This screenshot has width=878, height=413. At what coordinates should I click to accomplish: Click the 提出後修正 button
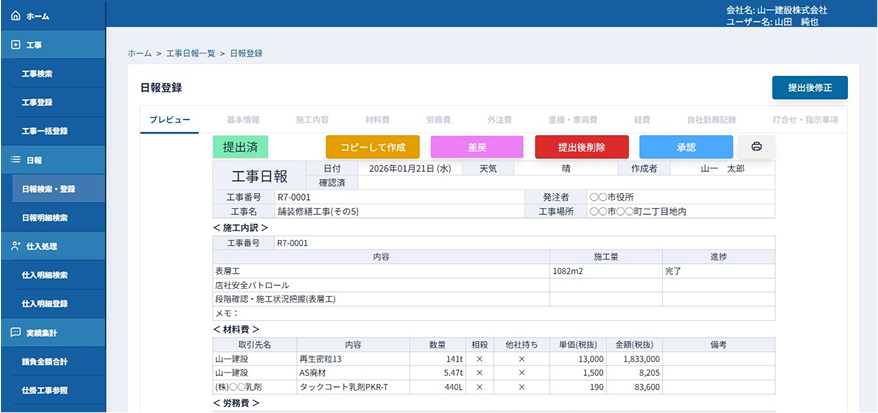tap(810, 88)
